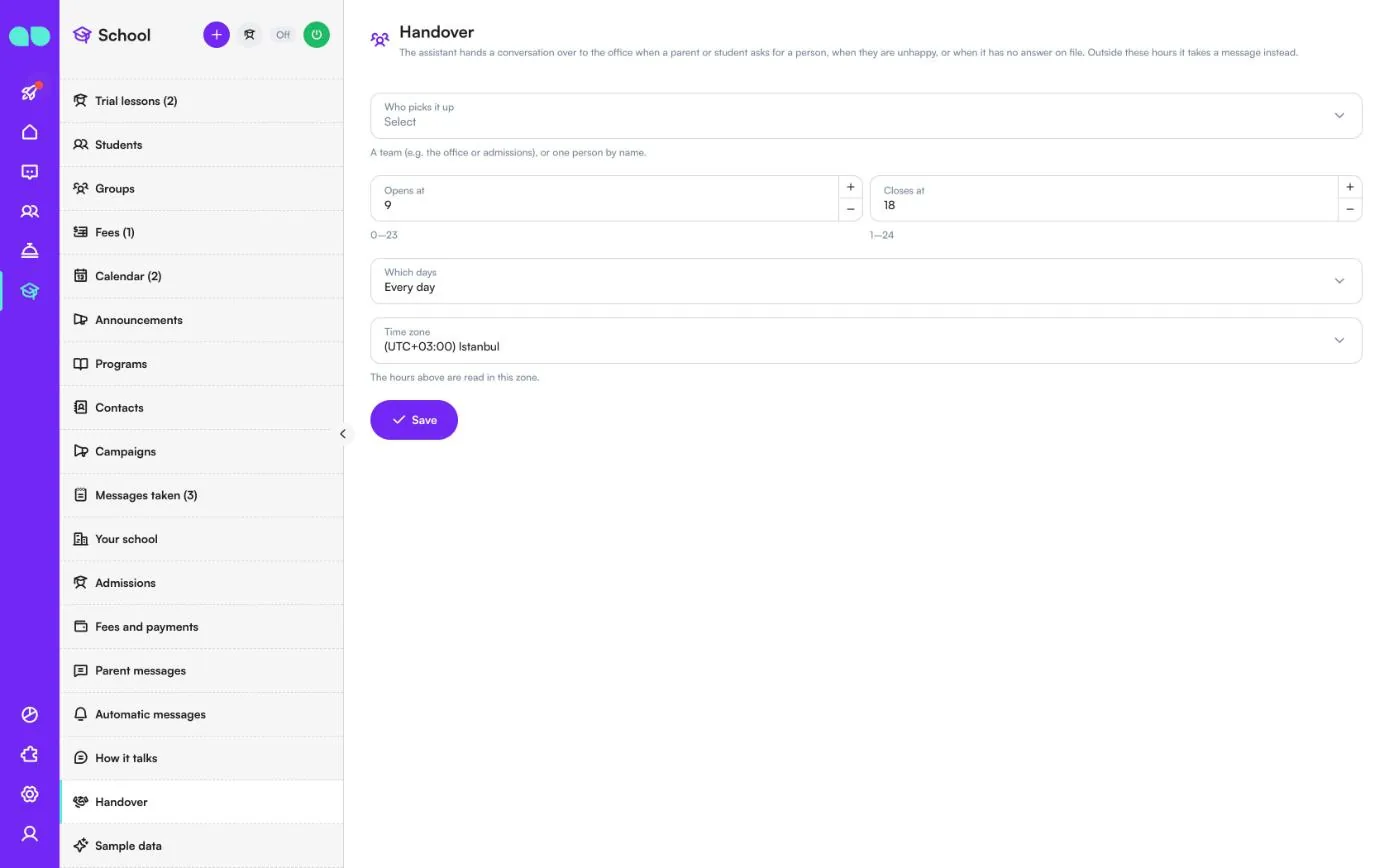
Task: Increase the Closes at hour
Action: [1350, 187]
